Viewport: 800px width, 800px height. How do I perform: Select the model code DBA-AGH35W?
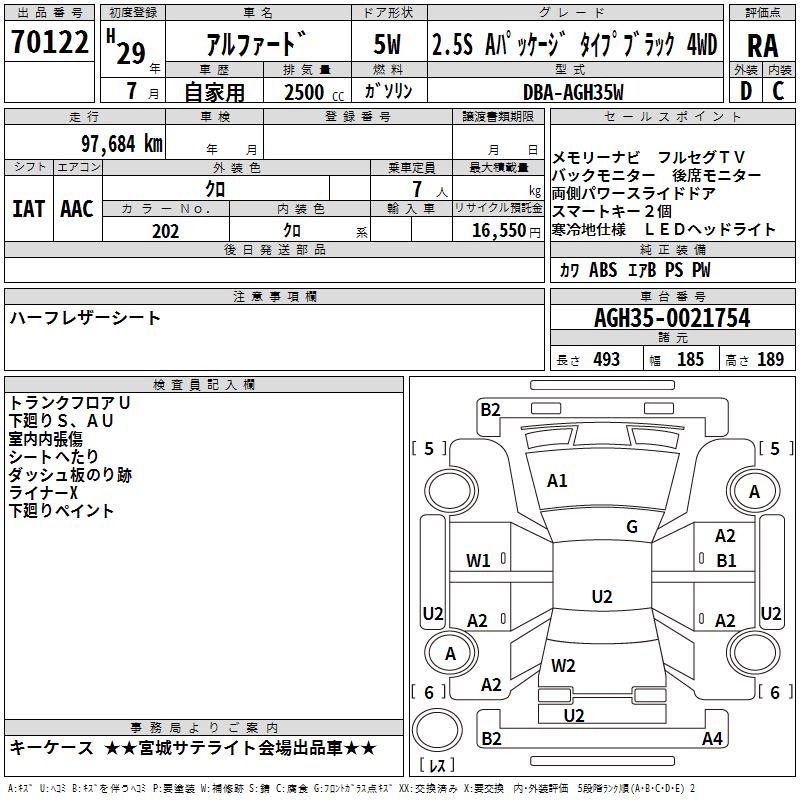point(573,92)
